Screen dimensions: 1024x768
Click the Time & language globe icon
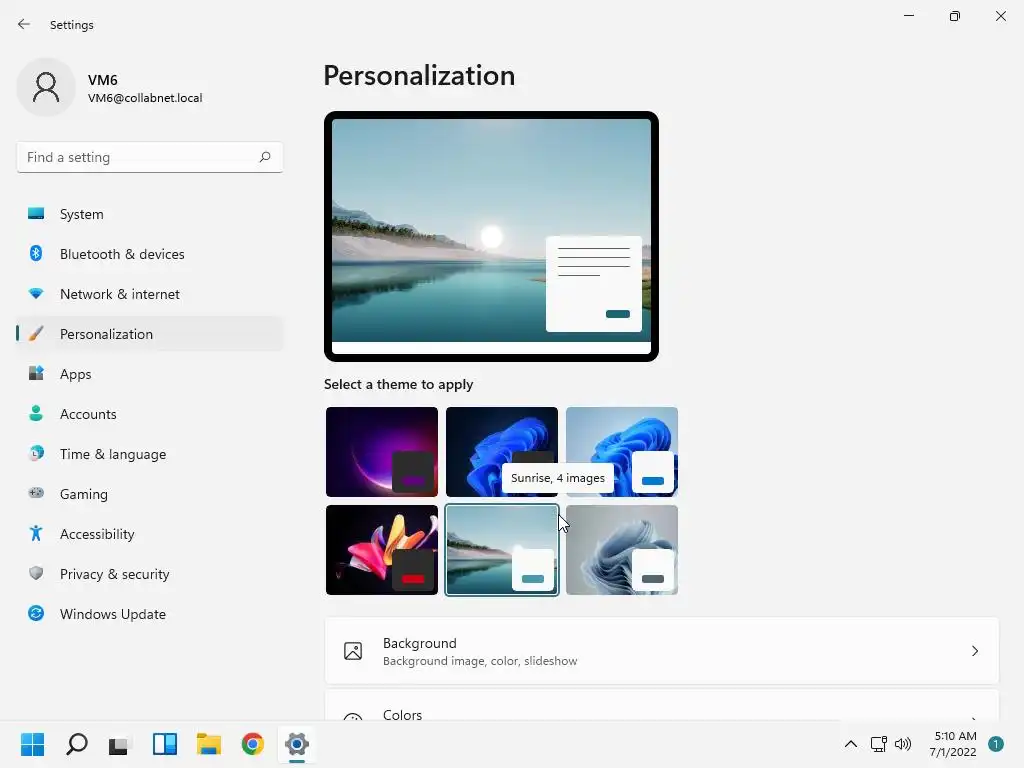point(36,453)
